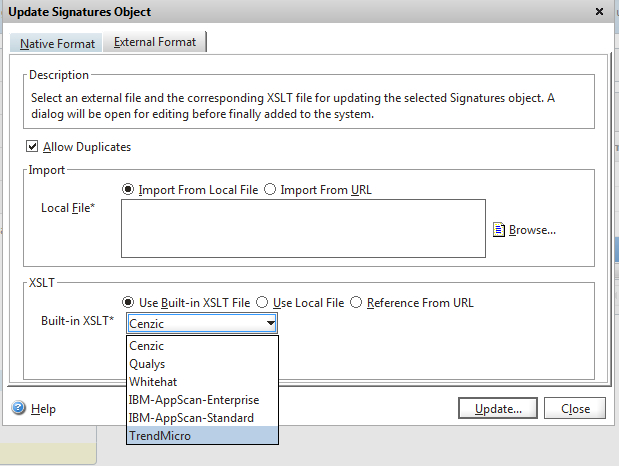Click the Help question mark icon

tap(18, 409)
